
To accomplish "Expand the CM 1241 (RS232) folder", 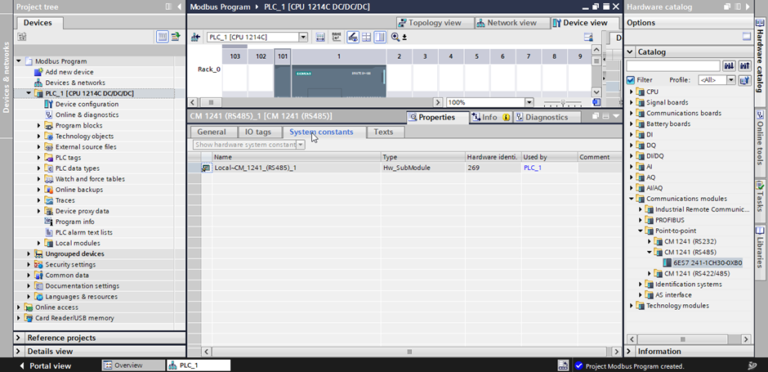I will pos(649,241).
